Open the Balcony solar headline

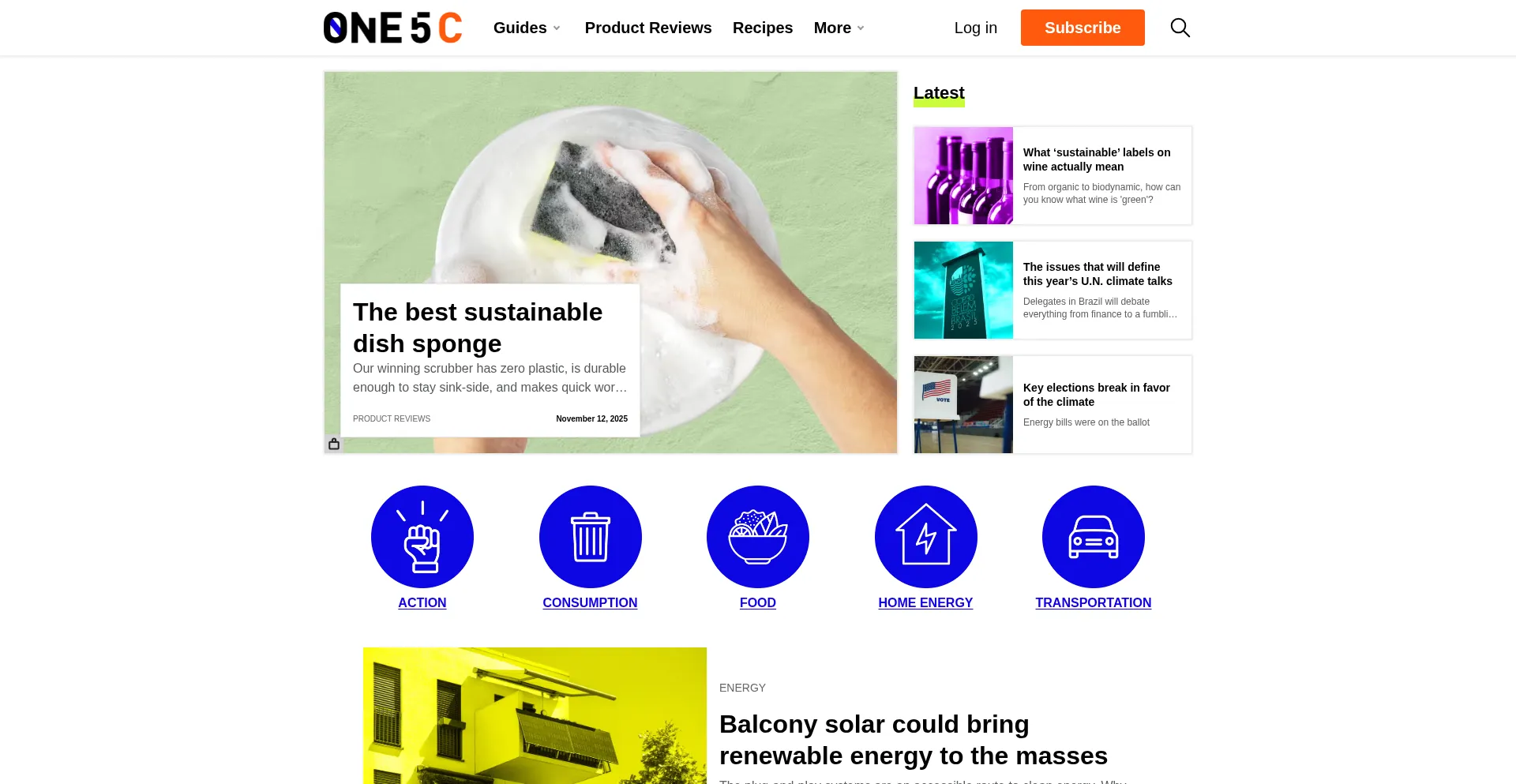tap(914, 740)
